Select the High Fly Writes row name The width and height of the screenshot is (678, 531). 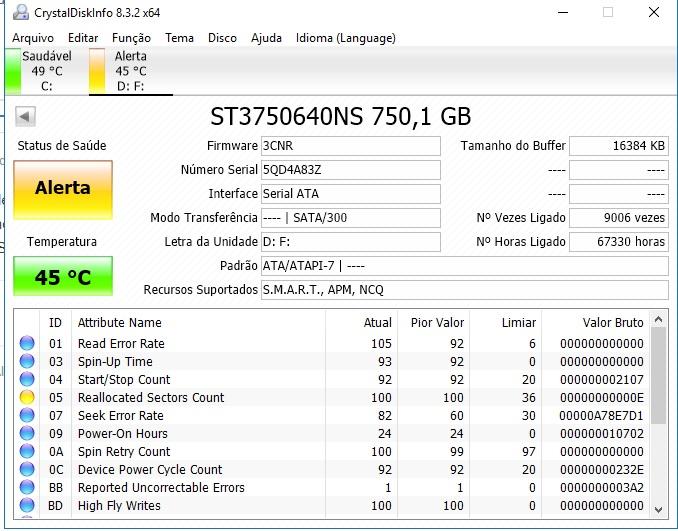119,505
